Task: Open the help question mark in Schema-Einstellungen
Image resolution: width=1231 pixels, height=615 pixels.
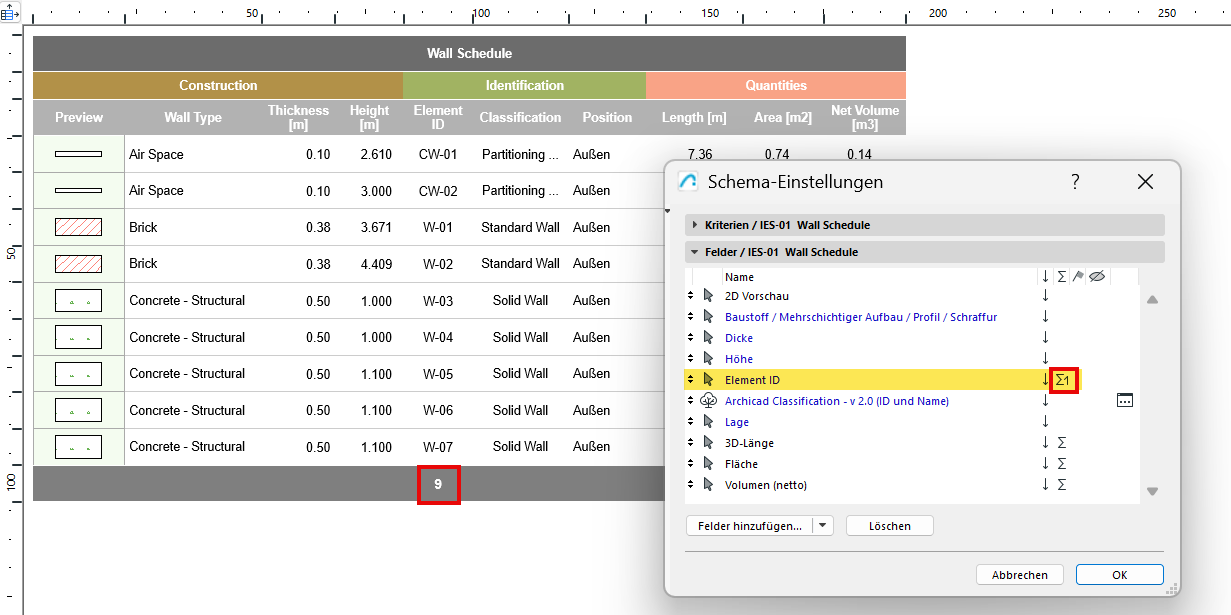Action: (x=1075, y=182)
